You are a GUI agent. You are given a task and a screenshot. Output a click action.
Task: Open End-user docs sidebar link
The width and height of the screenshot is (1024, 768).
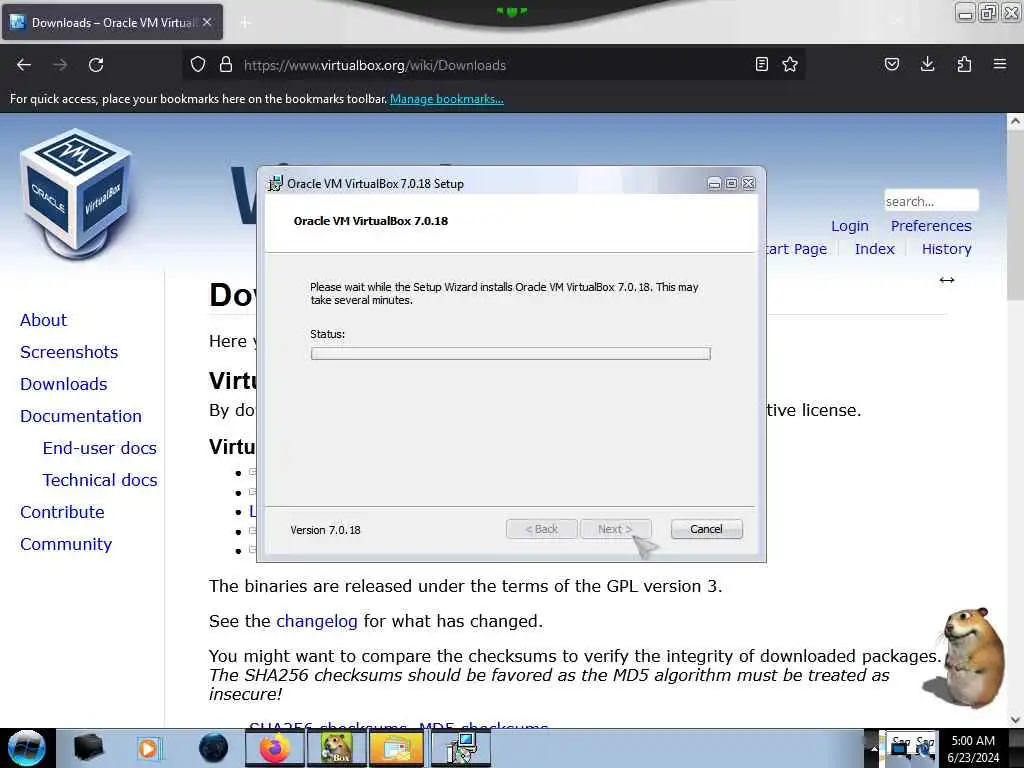click(x=99, y=448)
